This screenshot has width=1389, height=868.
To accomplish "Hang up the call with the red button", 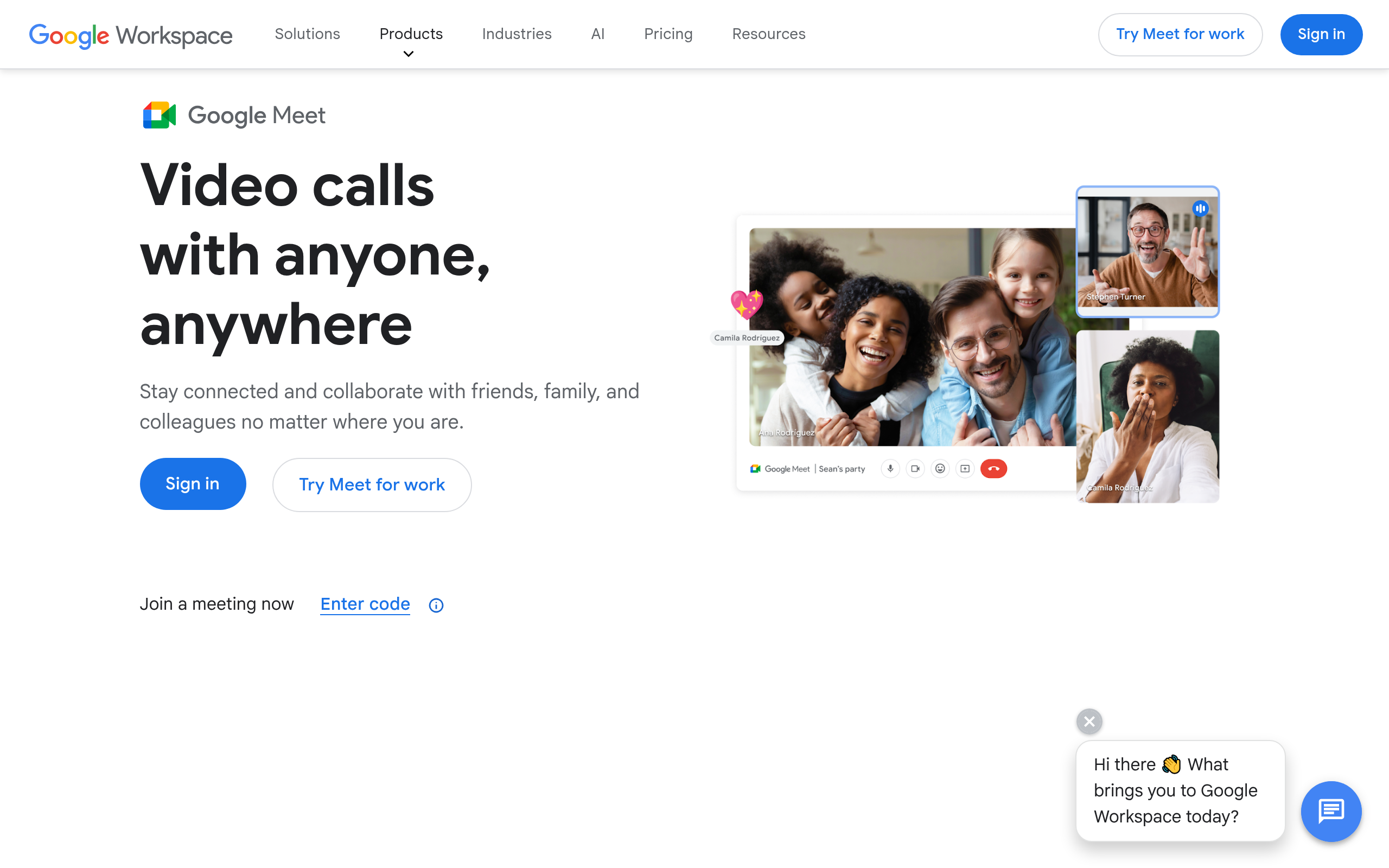I will 994,468.
